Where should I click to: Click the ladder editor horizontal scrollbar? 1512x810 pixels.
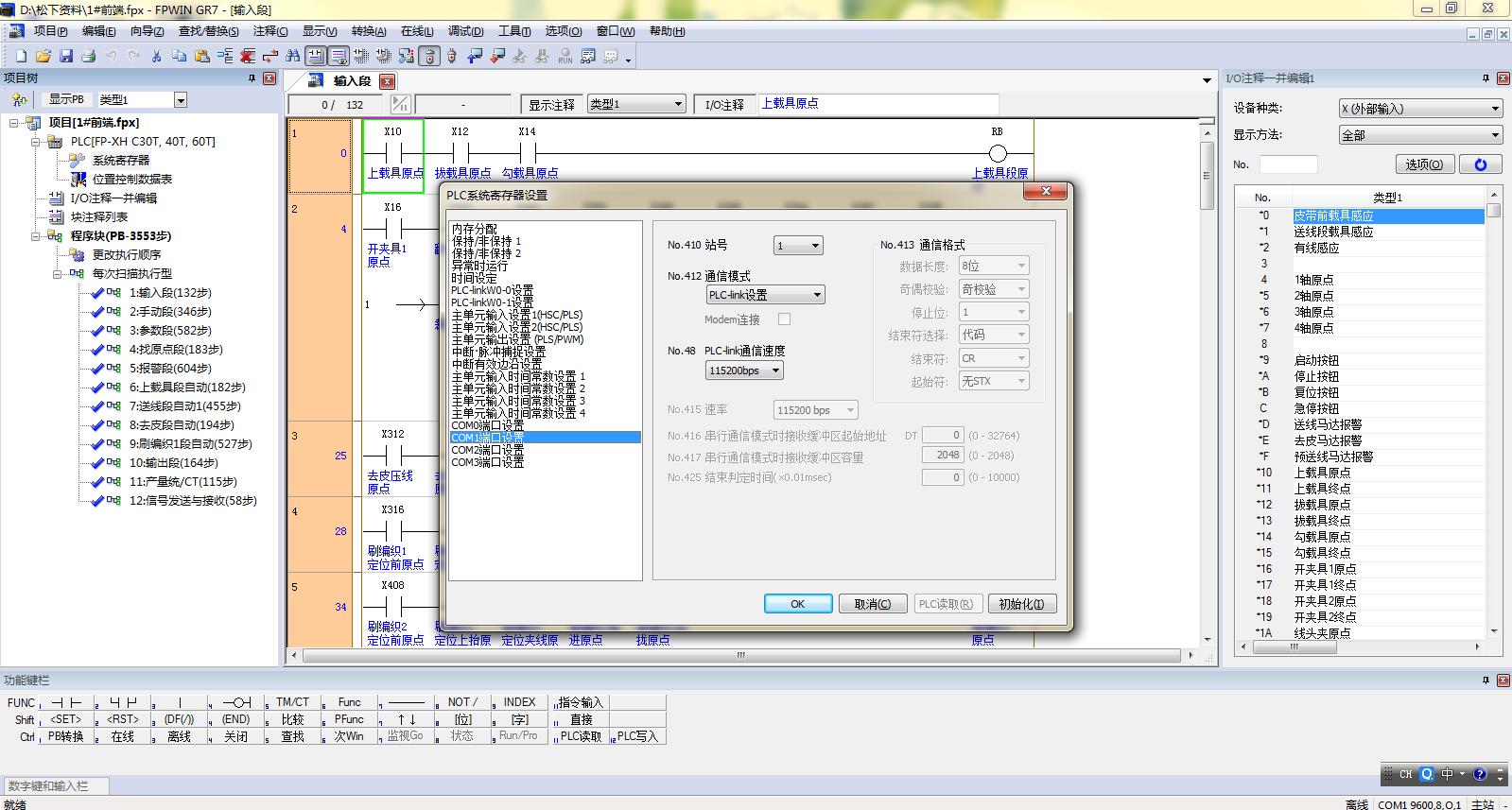pos(741,654)
